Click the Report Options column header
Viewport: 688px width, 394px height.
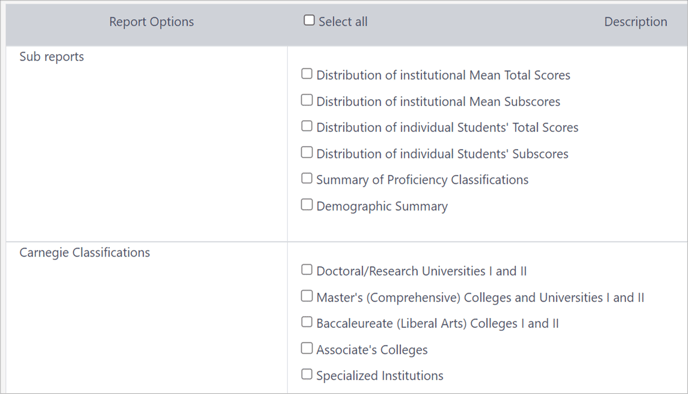(151, 22)
